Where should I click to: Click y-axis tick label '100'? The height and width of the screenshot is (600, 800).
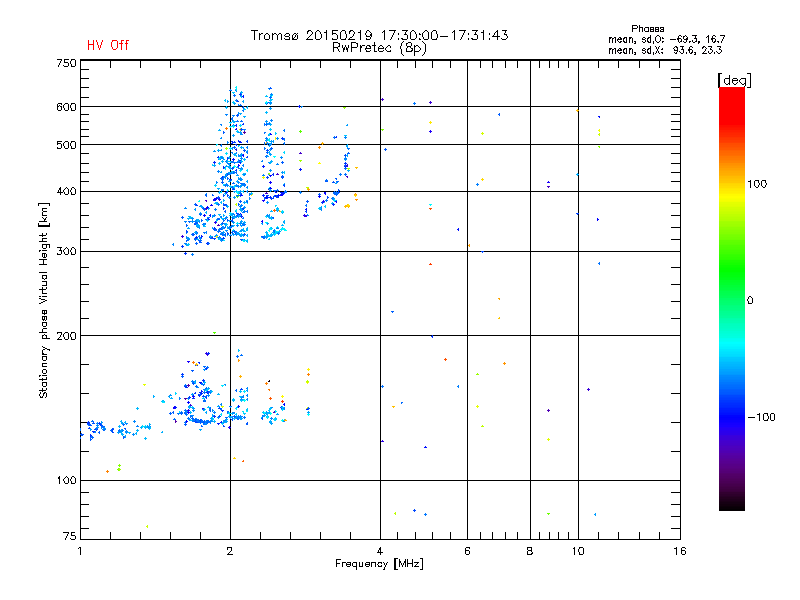point(66,480)
